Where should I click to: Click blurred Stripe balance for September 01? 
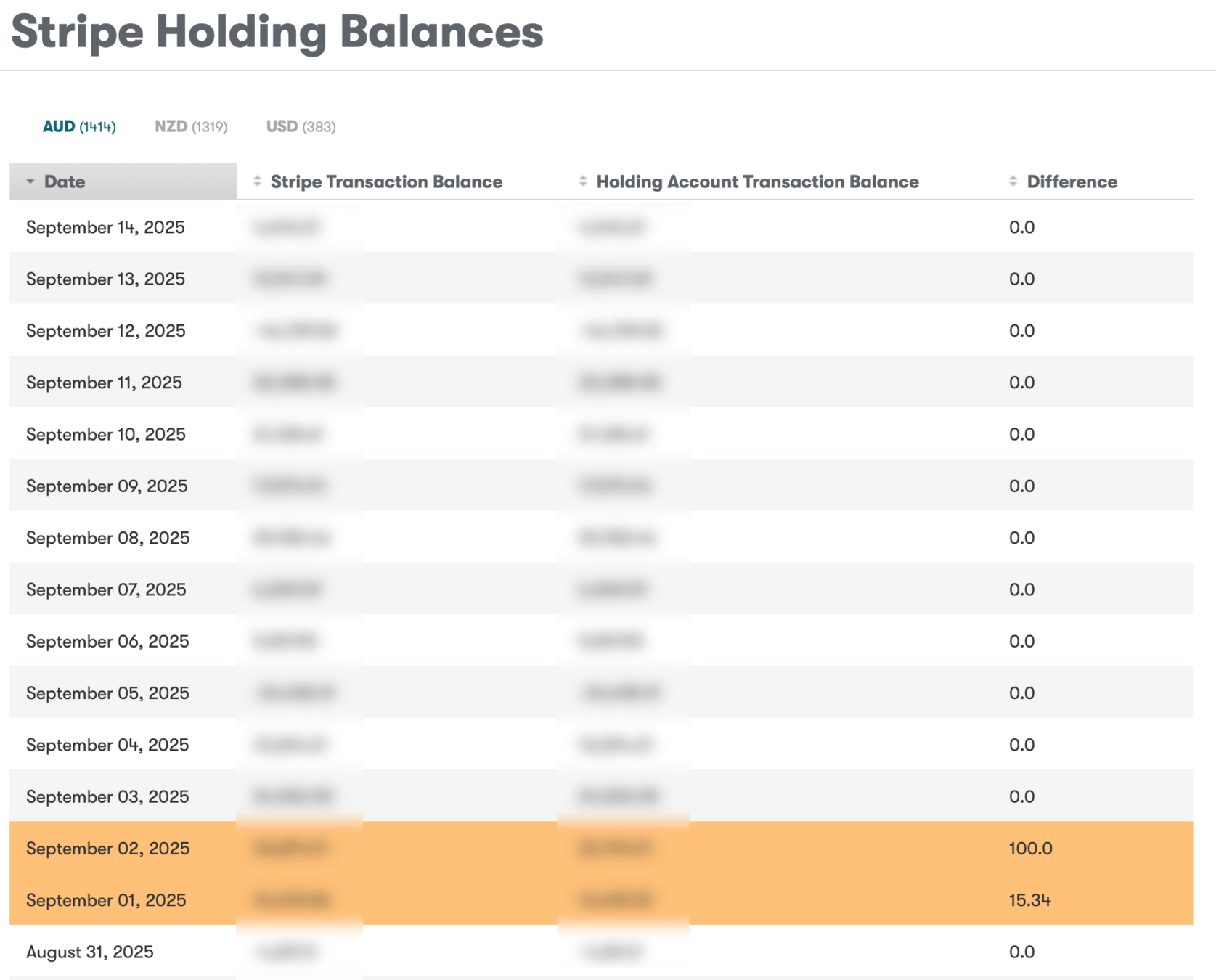click(292, 900)
